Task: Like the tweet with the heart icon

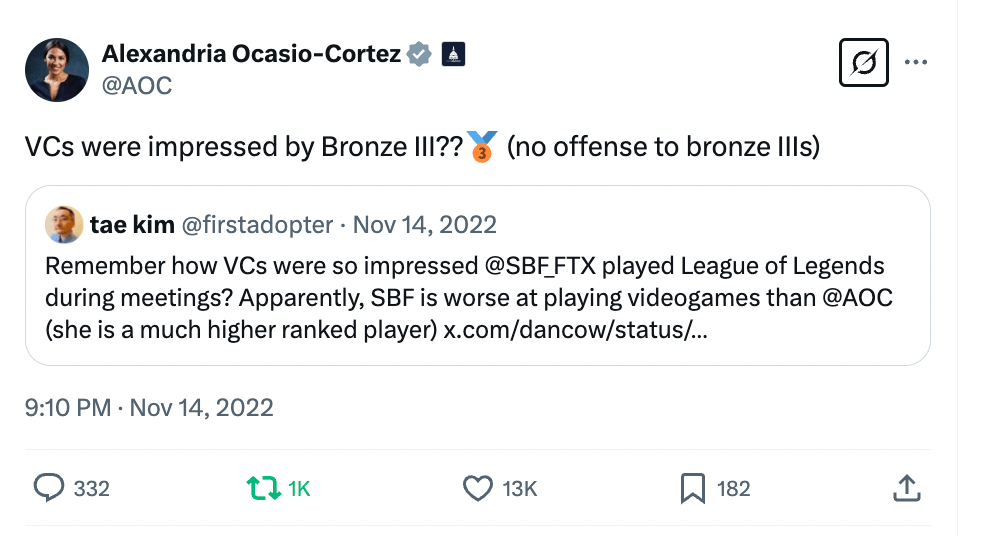Action: [x=479, y=488]
